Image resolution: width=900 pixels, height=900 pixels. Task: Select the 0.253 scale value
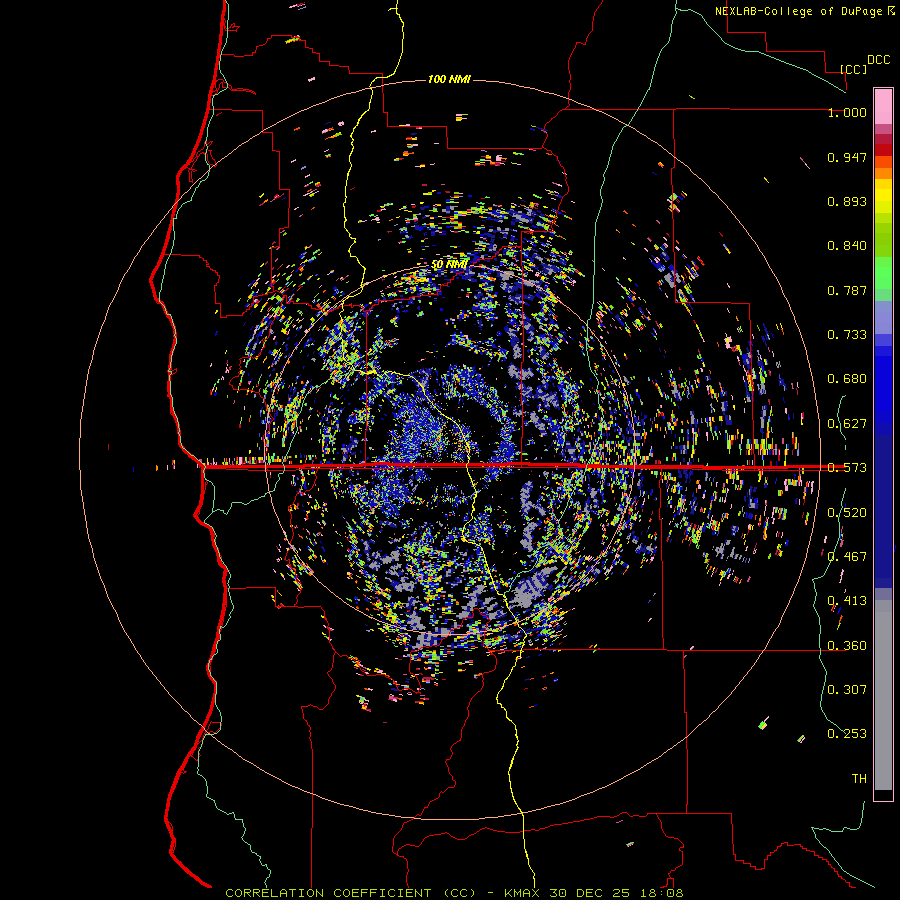point(847,734)
